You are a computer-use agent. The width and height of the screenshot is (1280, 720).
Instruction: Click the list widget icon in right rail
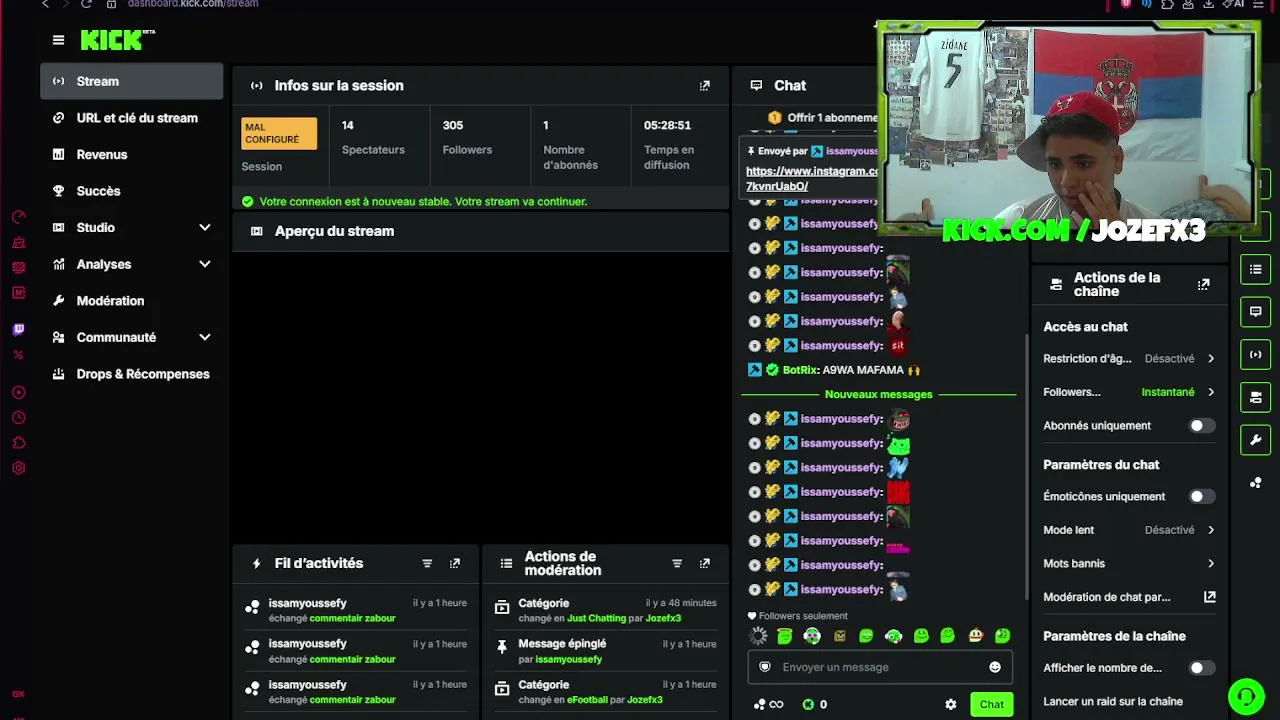click(1255, 269)
